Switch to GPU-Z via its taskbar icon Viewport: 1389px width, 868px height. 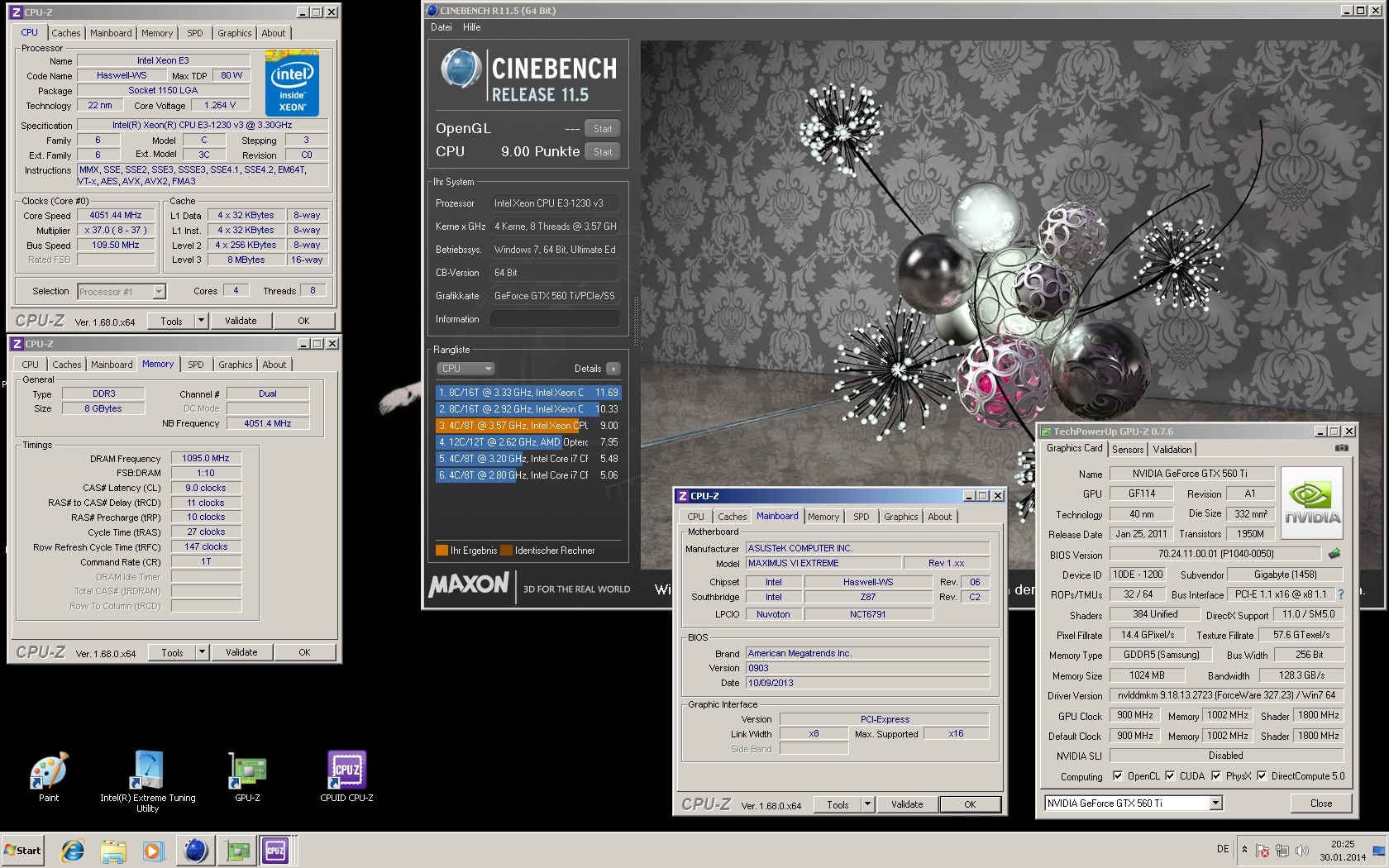pyautogui.click(x=238, y=851)
